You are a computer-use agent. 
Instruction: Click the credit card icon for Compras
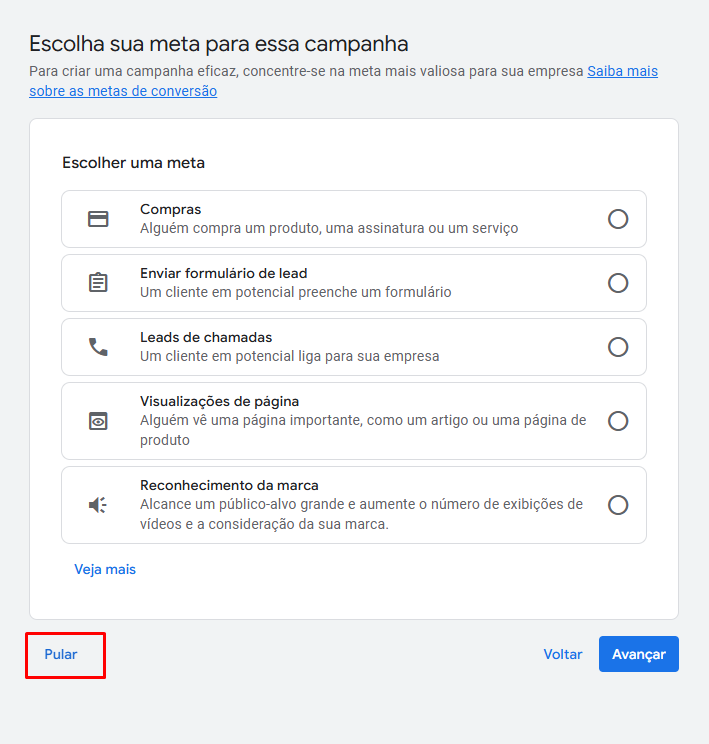pos(98,219)
